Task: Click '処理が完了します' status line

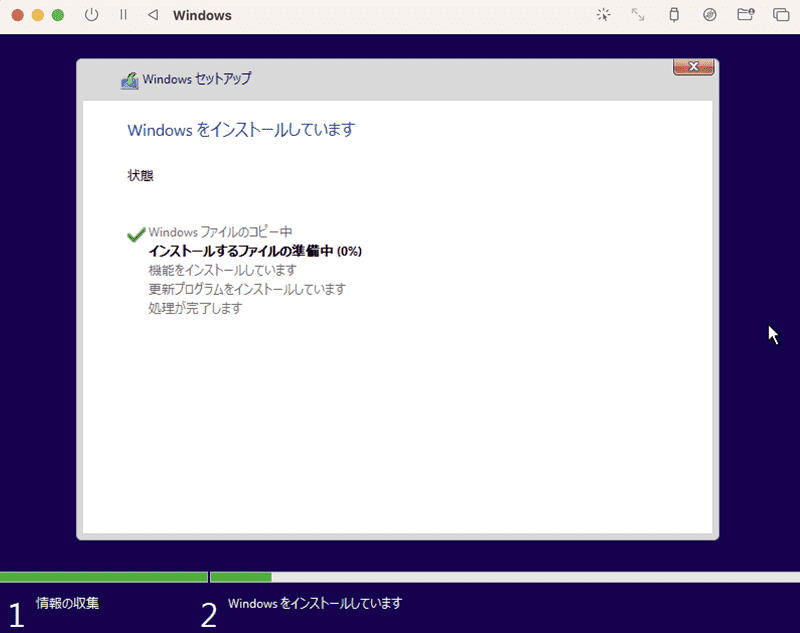Action: tap(195, 308)
